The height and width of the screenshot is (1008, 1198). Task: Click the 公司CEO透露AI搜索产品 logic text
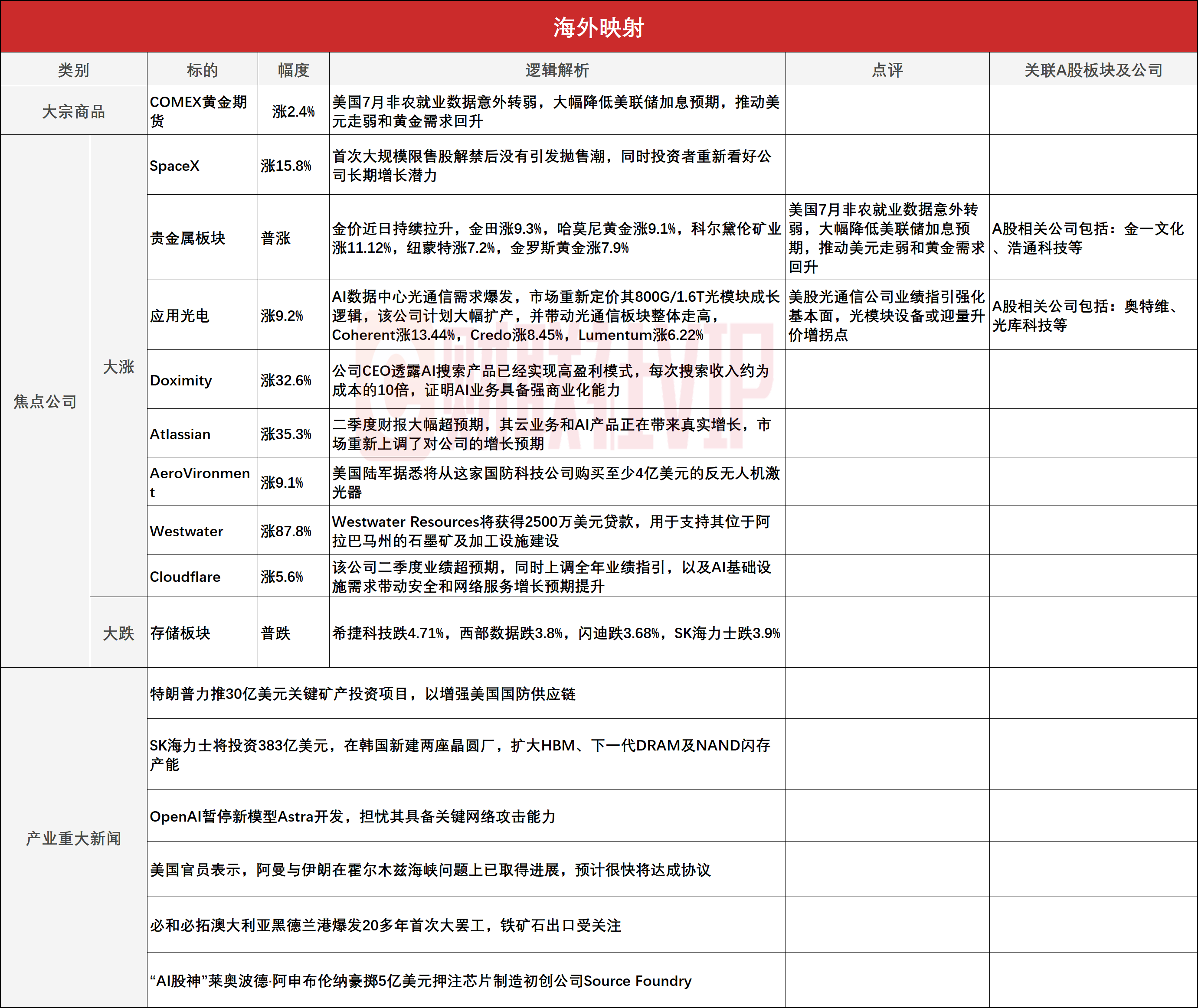[550, 380]
